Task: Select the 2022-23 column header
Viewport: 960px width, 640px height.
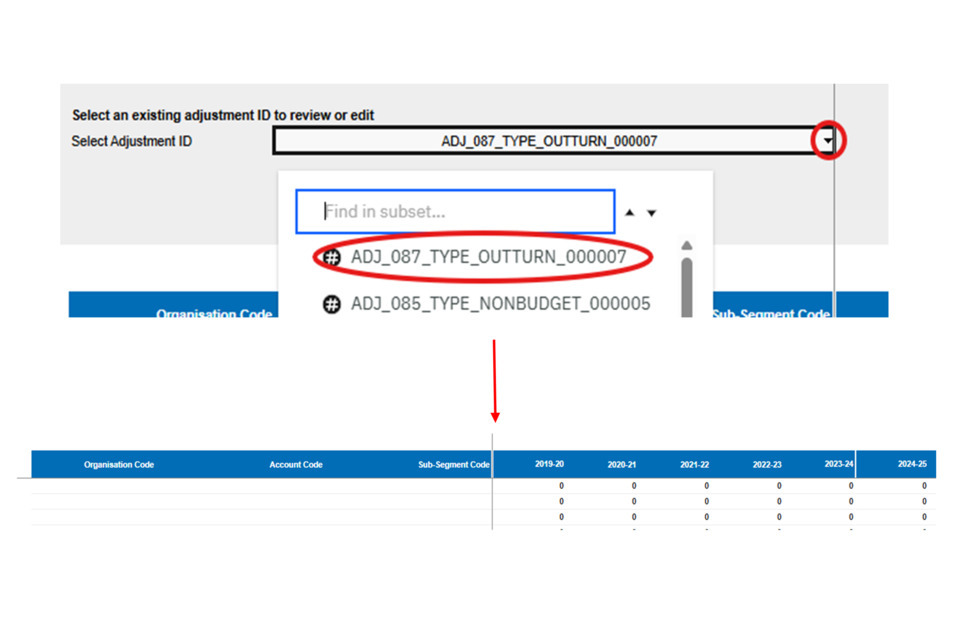Action: [x=767, y=465]
